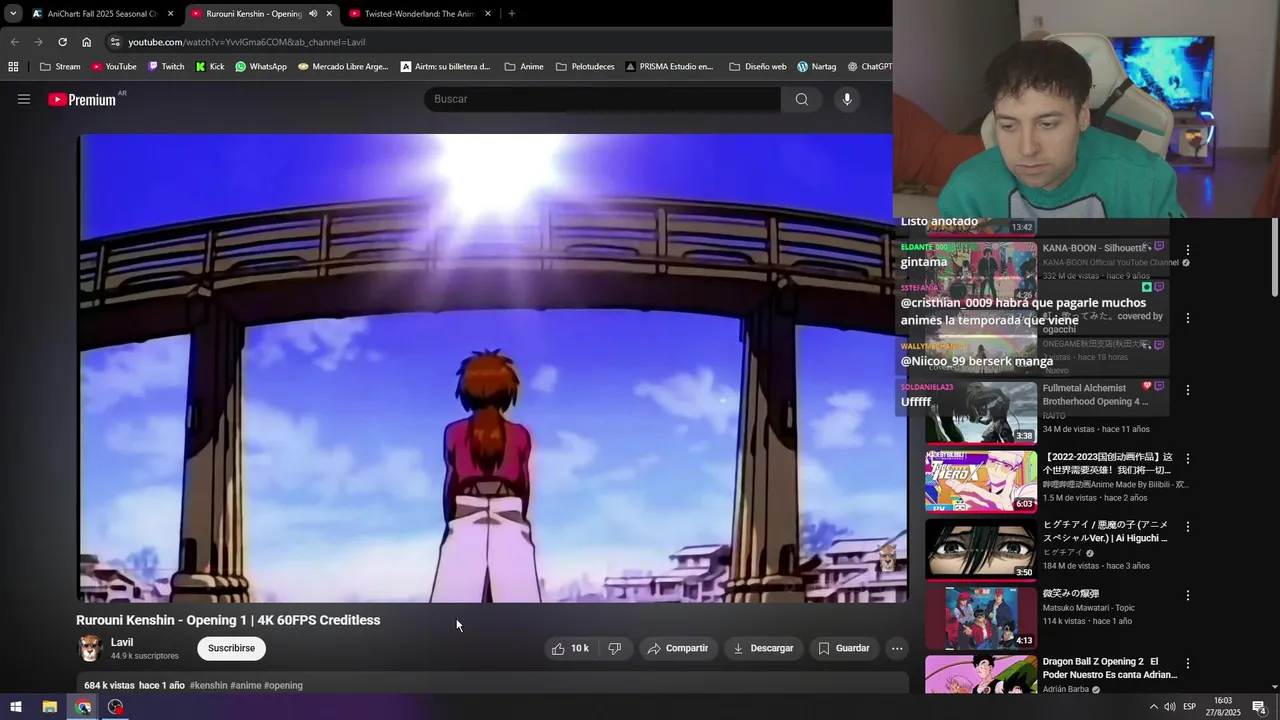1280x720 pixels.
Task: Open Chrome from the taskbar
Action: click(83, 707)
